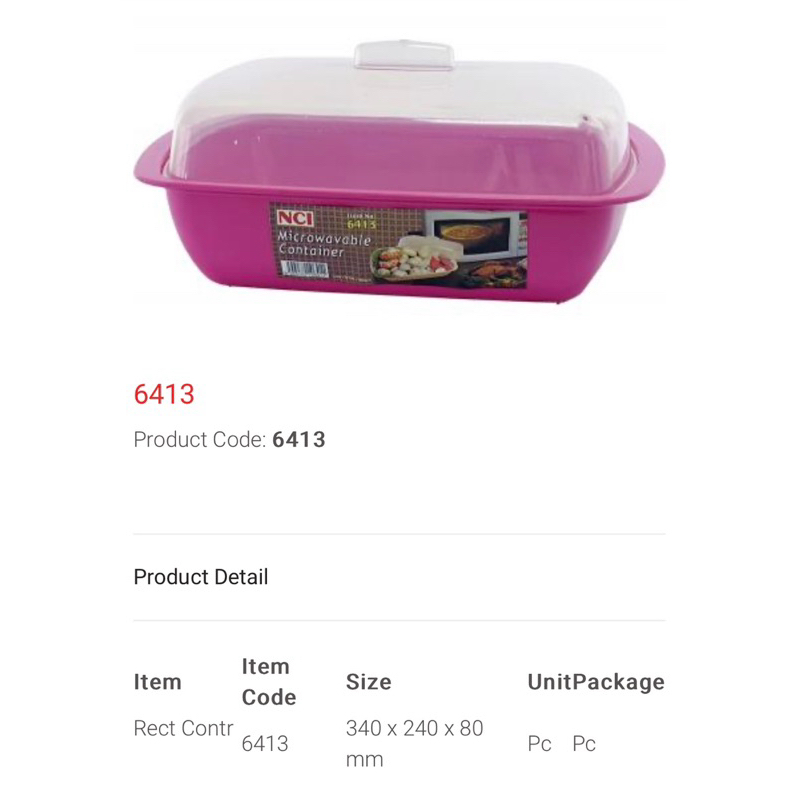Screen dimensions: 800x800
Task: Click the transparent lid handle in photo
Action: pos(404,55)
